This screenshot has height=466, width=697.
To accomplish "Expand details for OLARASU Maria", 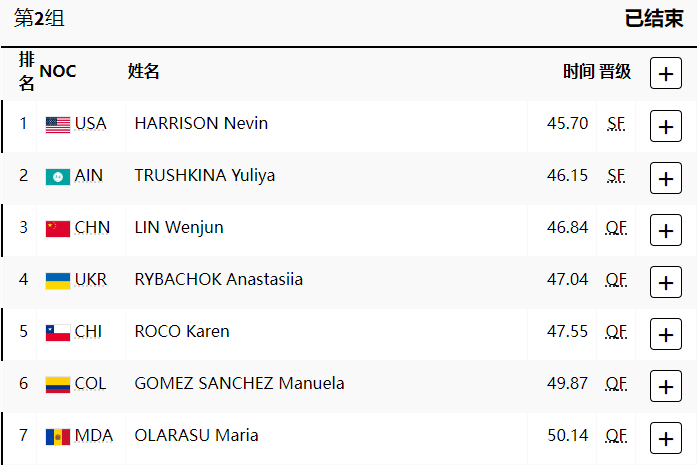I will (666, 438).
